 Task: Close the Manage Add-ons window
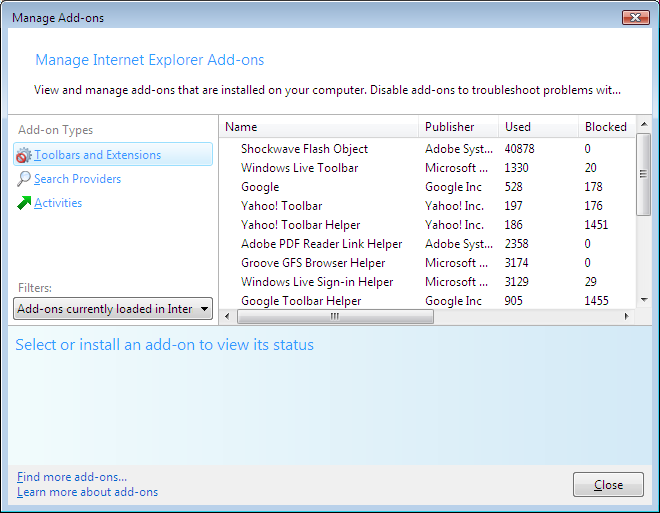point(636,17)
